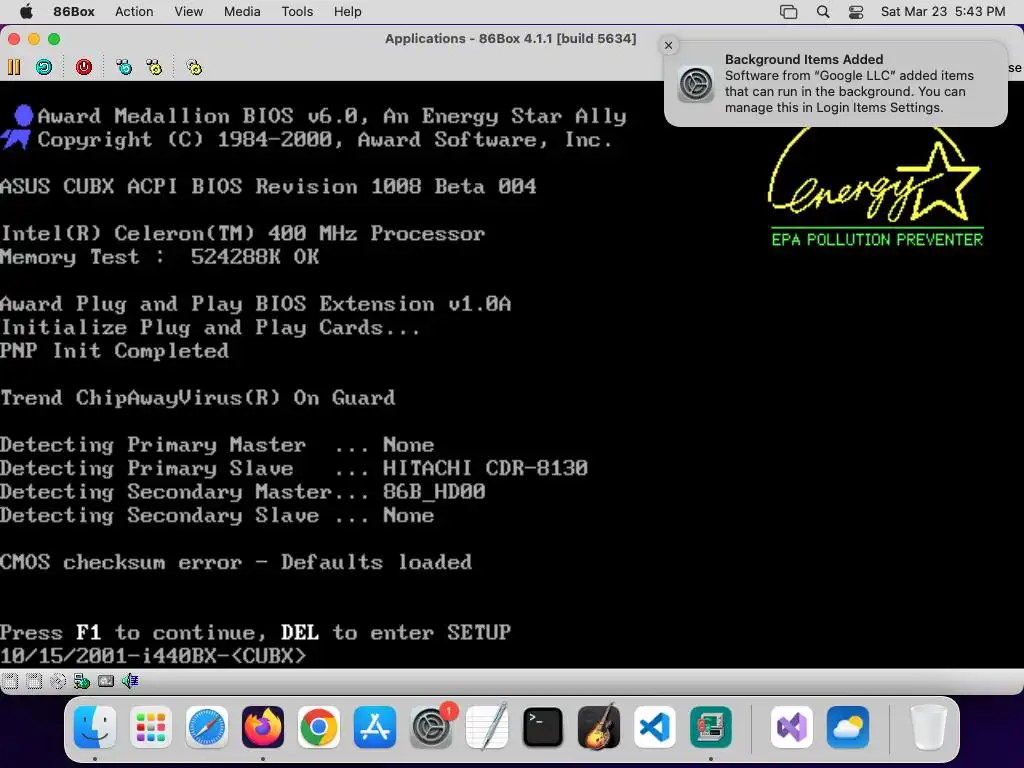Click the window title 'Applications - 86Box 4.1.1'
1024x768 pixels.
point(510,39)
